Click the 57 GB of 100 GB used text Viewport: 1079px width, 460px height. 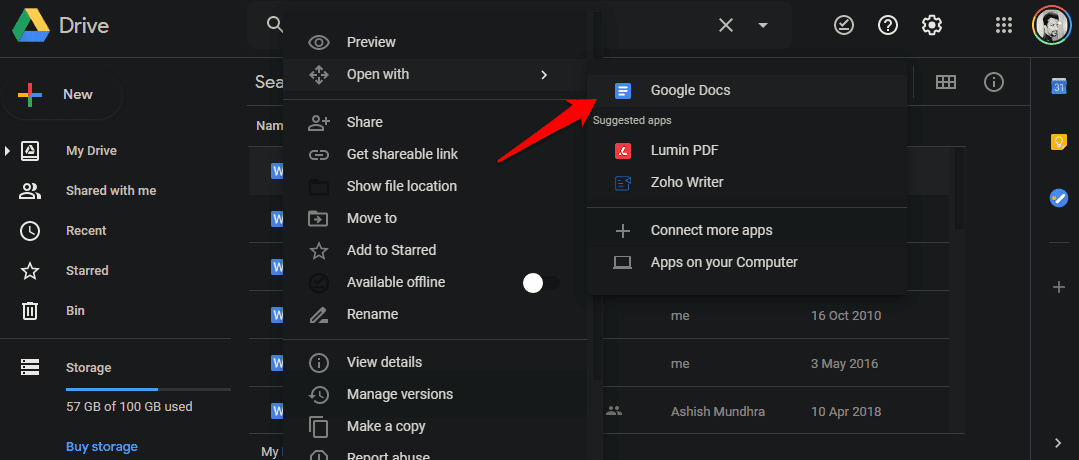coord(129,406)
